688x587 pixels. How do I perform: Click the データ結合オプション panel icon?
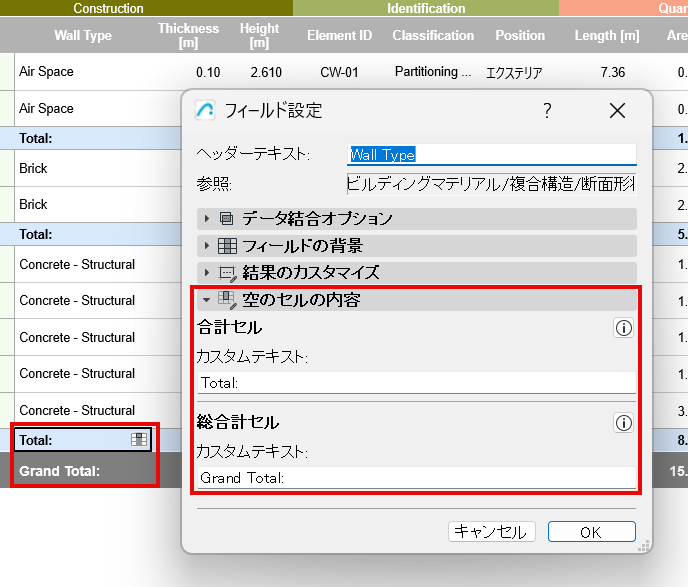pyautogui.click(x=226, y=218)
